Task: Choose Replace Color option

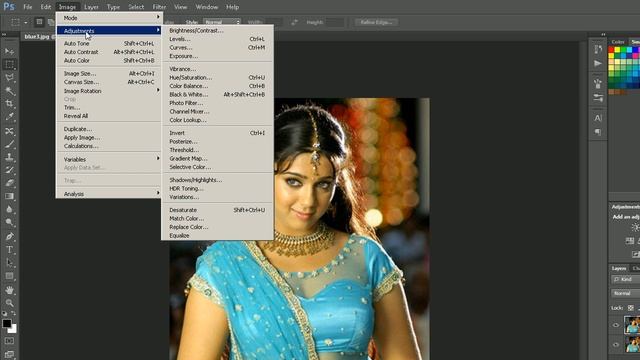Action: coord(217,227)
